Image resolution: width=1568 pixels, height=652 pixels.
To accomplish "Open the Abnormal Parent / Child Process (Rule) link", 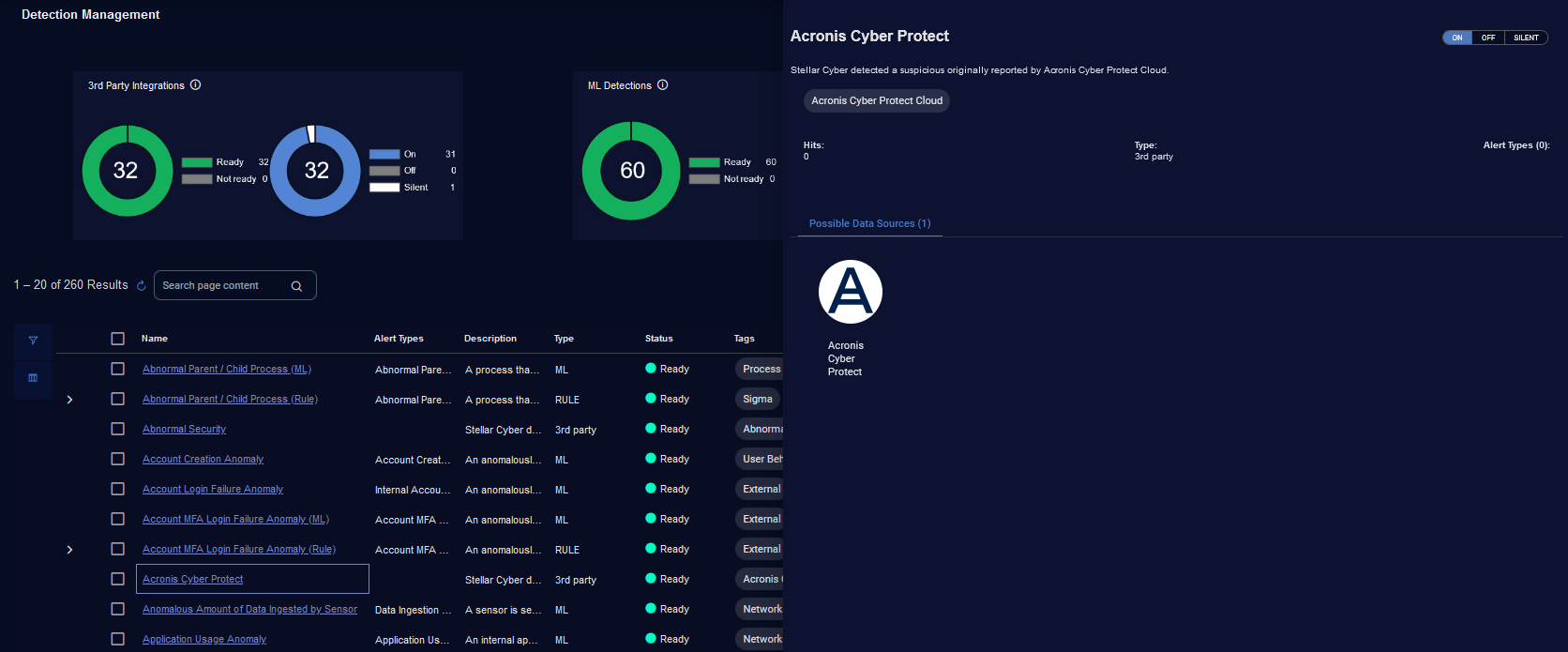I will pos(230,399).
